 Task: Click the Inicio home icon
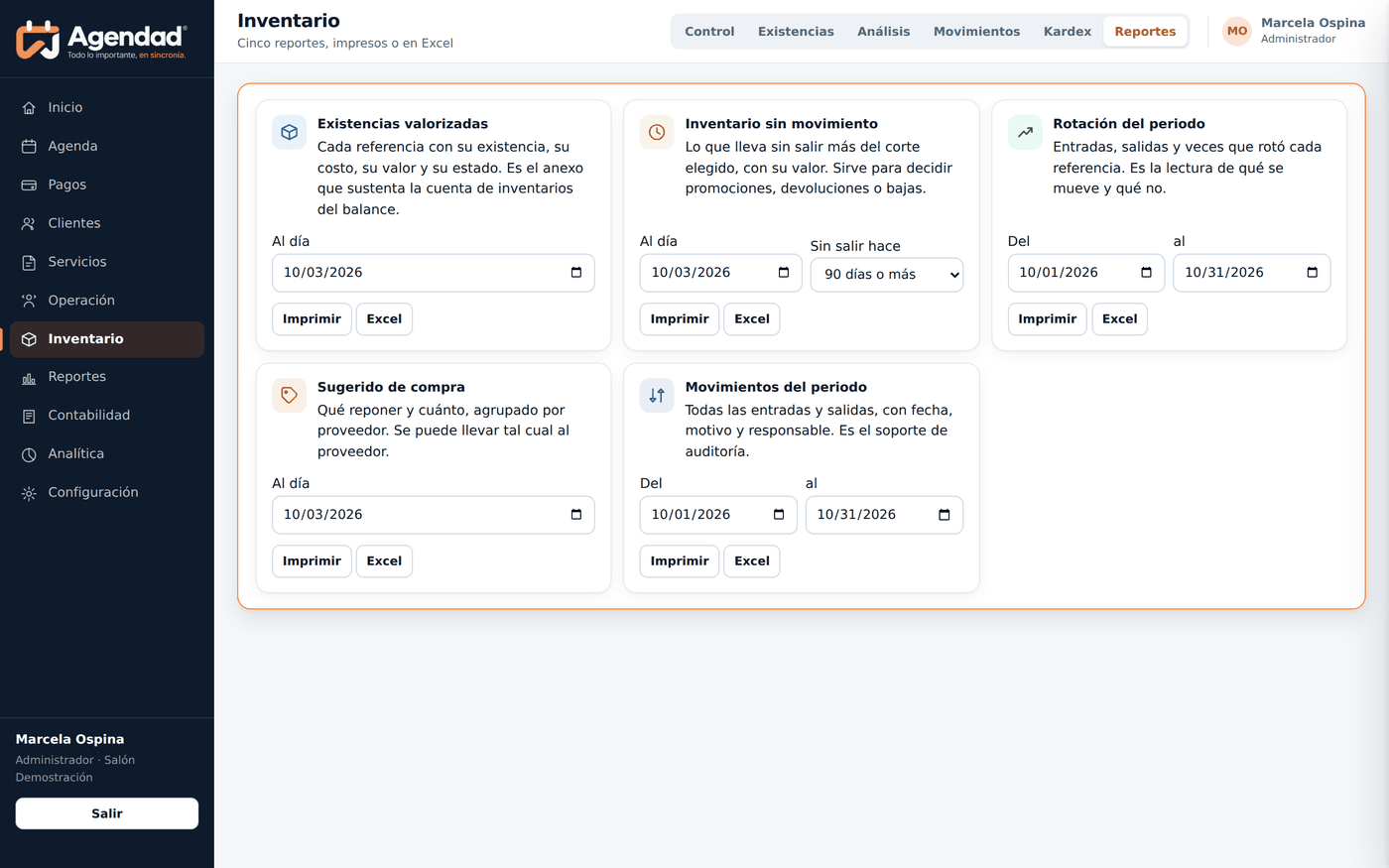pyautogui.click(x=29, y=107)
